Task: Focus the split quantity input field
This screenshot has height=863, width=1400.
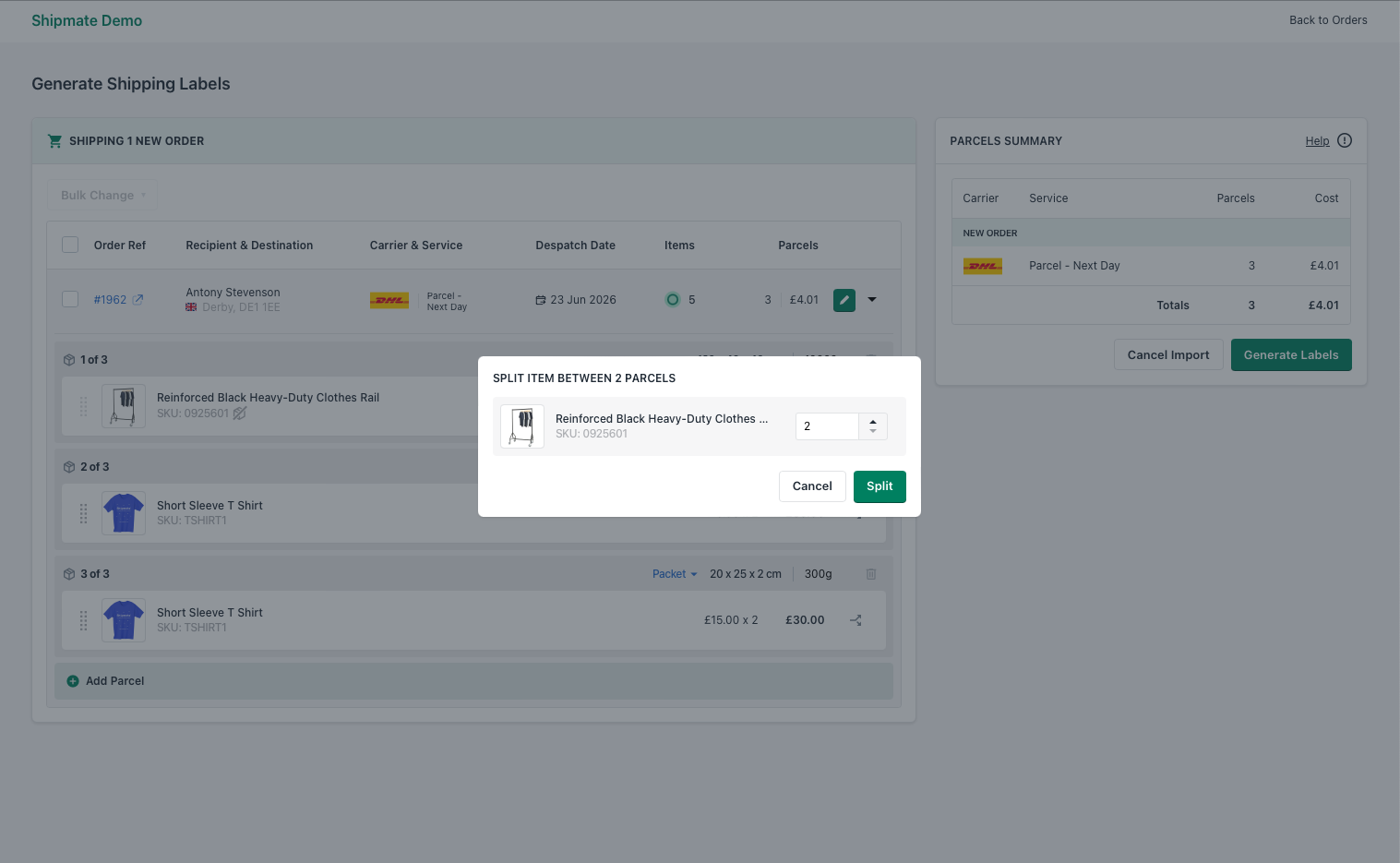Action: click(x=828, y=426)
